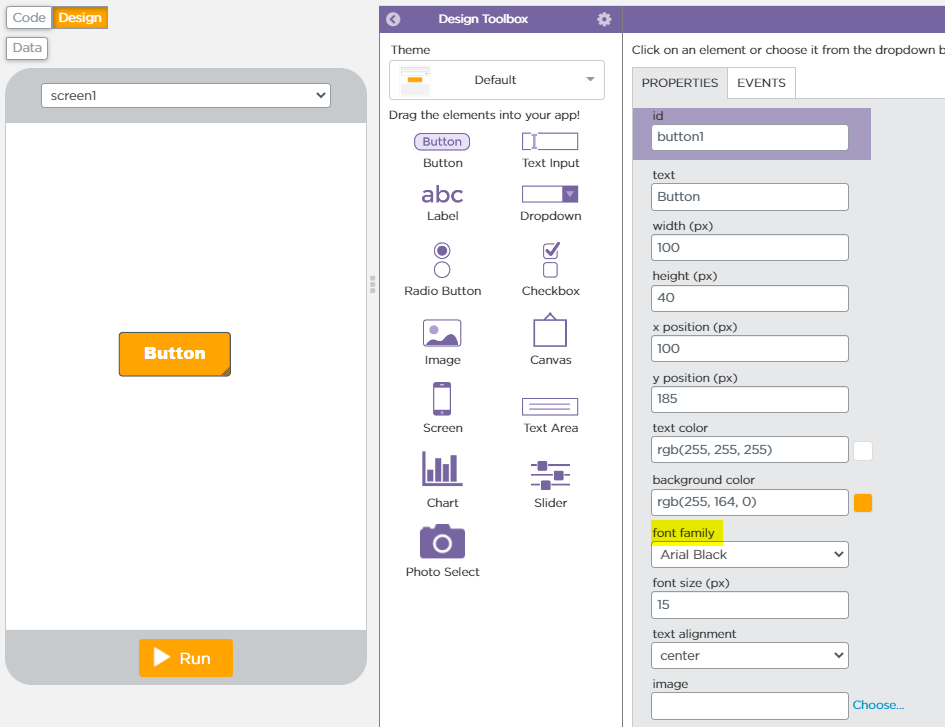Click the Photo Select camera icon

coord(442,542)
